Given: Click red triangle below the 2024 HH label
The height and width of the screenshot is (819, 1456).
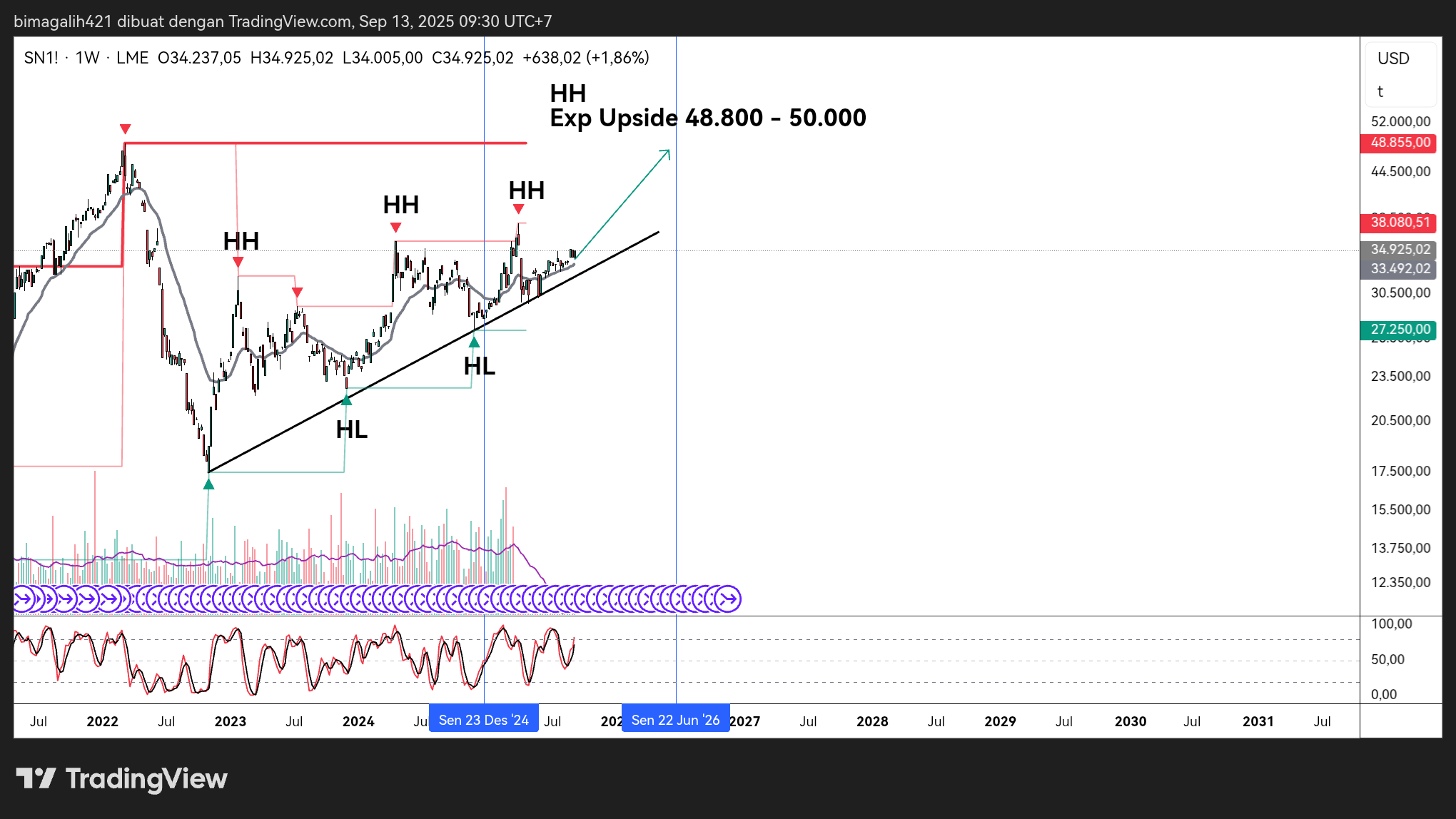Looking at the screenshot, I should point(396,228).
